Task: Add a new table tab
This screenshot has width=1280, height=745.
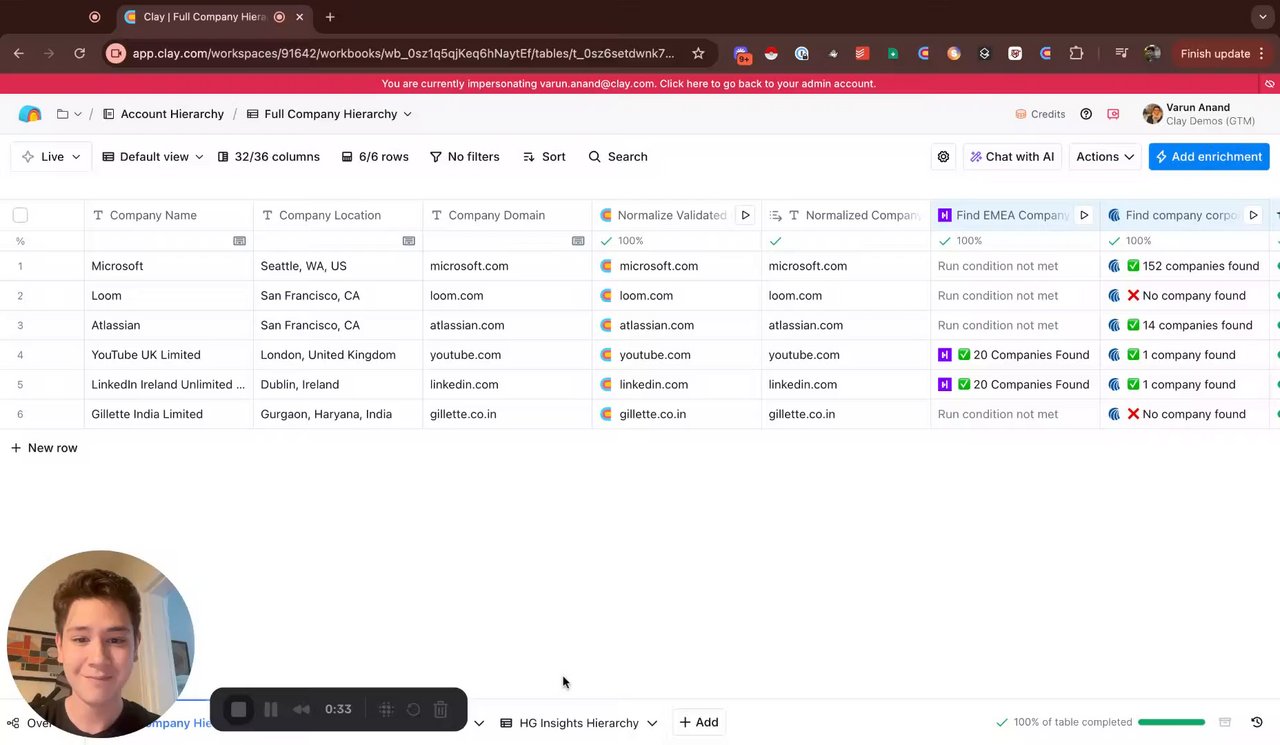Action: click(x=699, y=722)
